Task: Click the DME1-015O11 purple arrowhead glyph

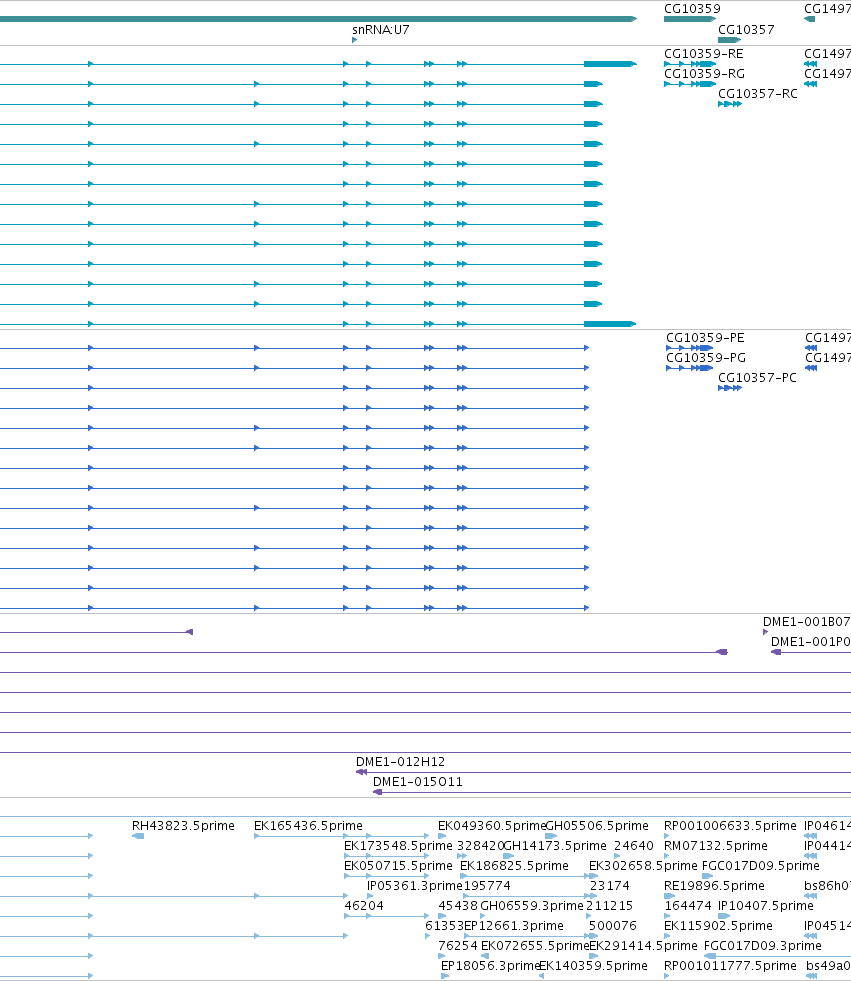Action: point(377,792)
